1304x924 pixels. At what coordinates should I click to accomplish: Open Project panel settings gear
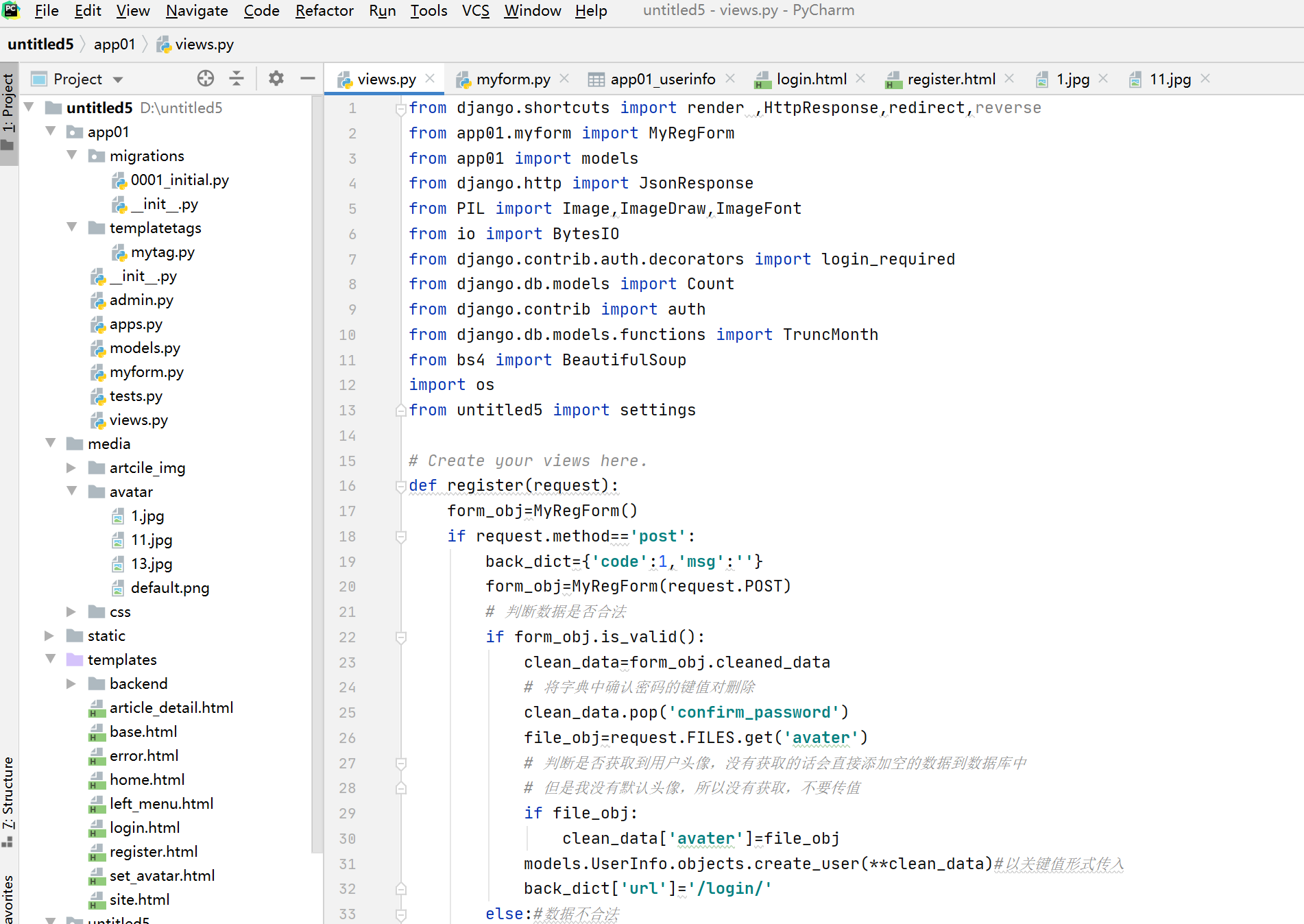[276, 79]
